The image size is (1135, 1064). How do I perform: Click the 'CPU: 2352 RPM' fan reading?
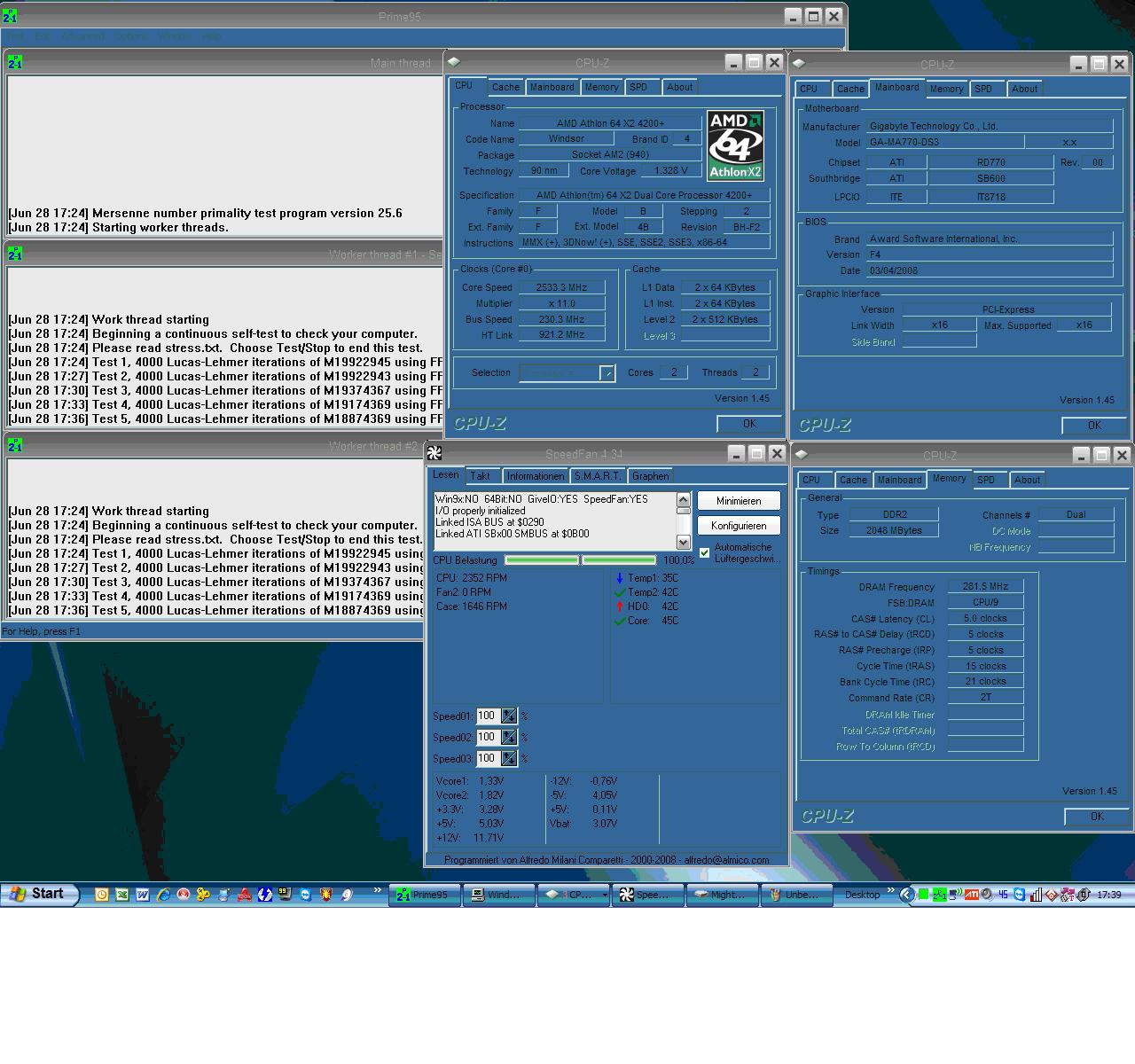(472, 578)
